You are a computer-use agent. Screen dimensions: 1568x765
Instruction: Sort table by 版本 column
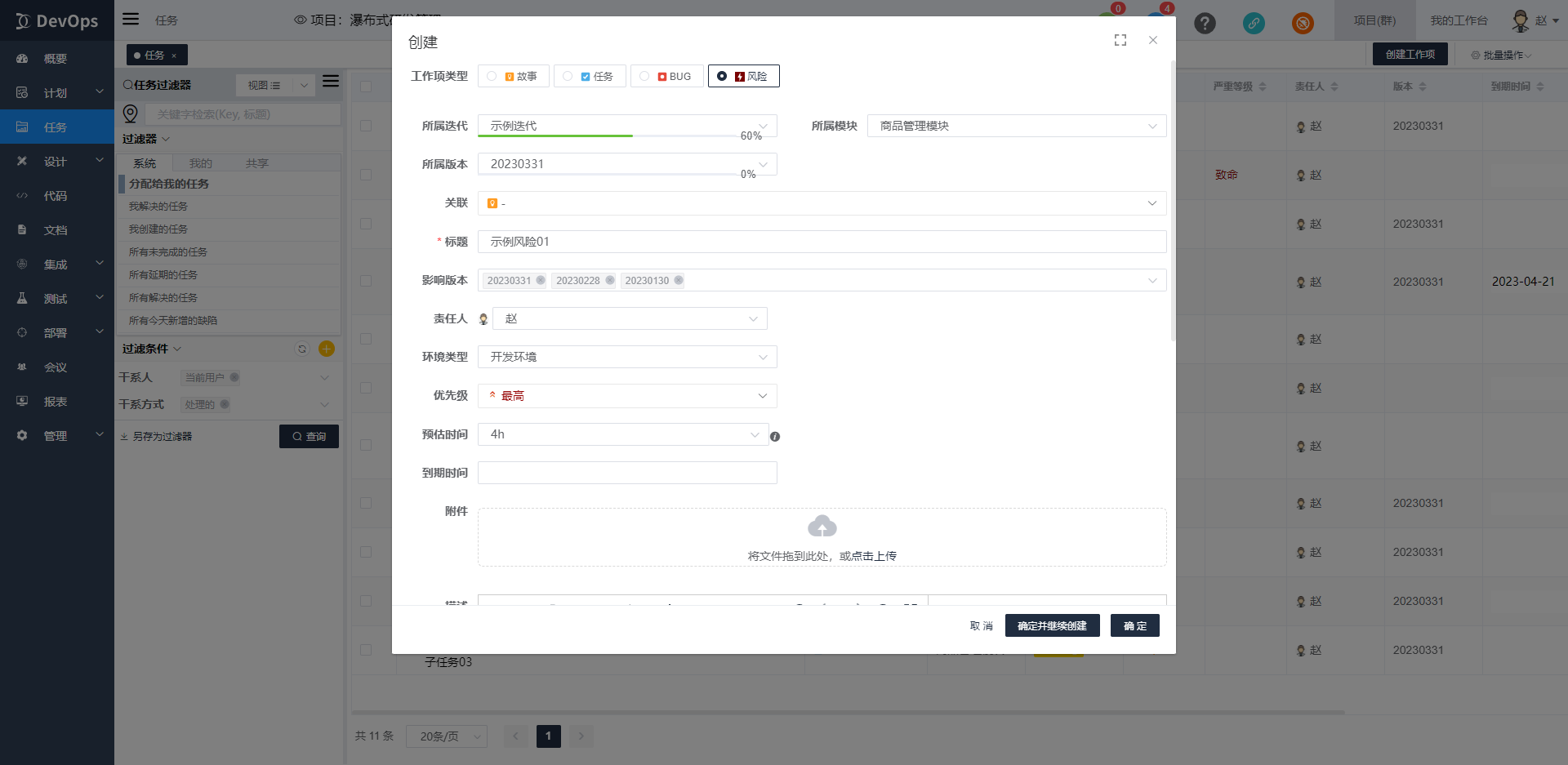tap(1423, 87)
